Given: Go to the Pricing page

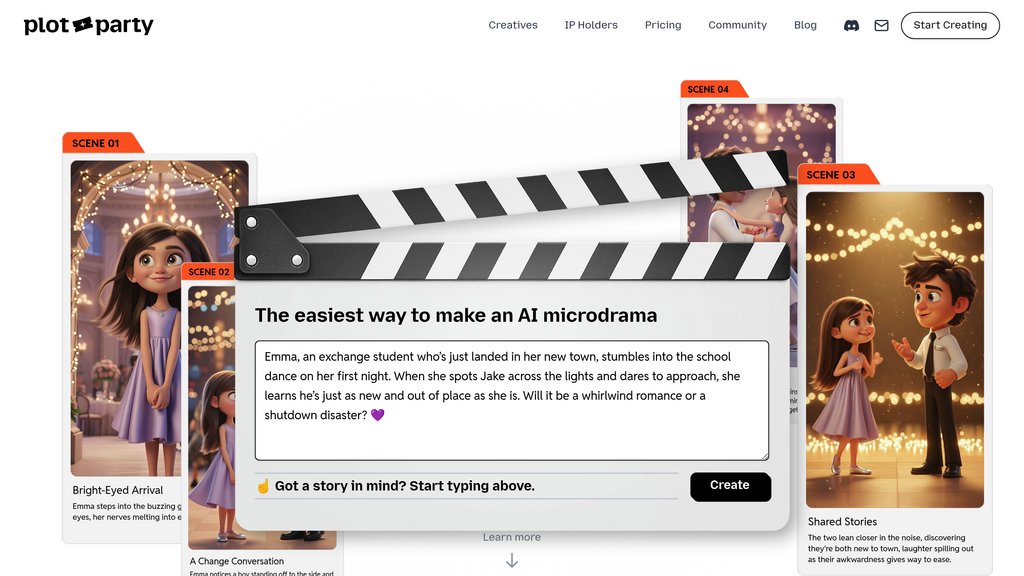Looking at the screenshot, I should click(663, 25).
